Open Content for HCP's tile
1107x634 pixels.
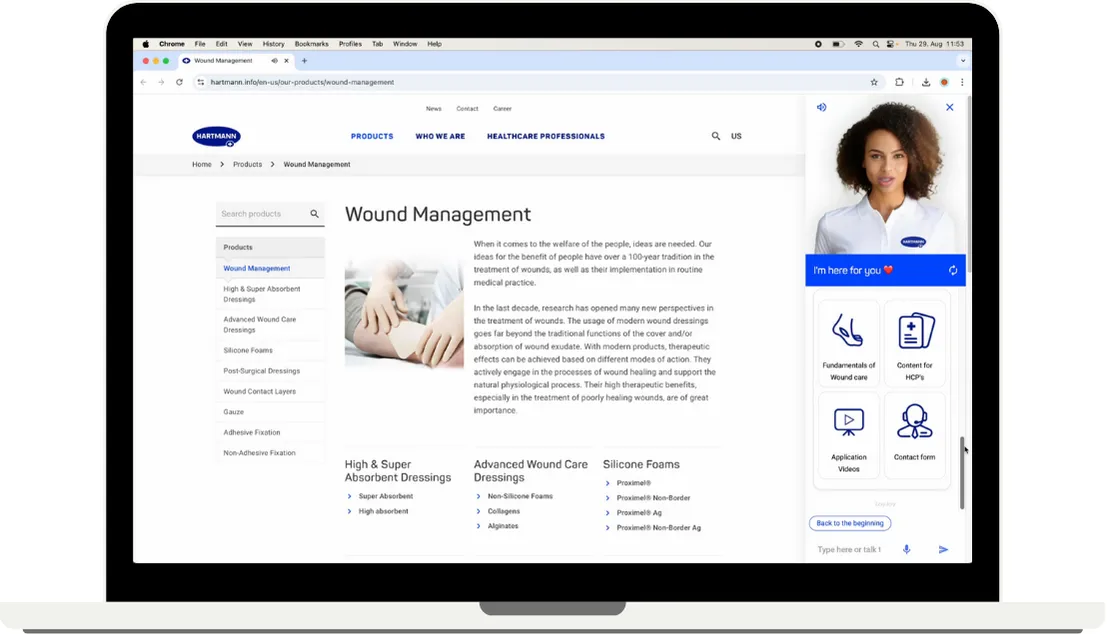tap(914, 344)
